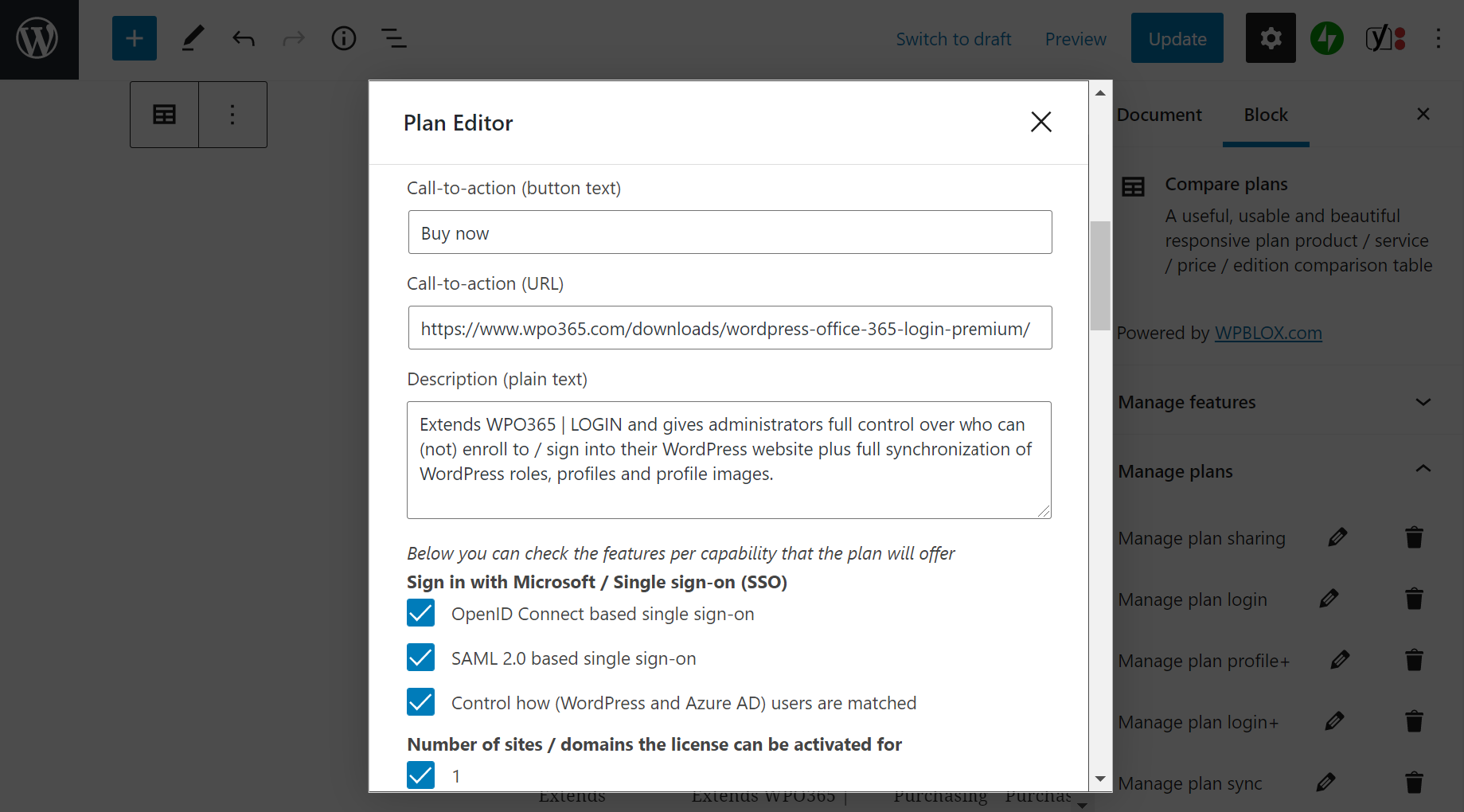Open the block inserter plus button

(x=135, y=38)
